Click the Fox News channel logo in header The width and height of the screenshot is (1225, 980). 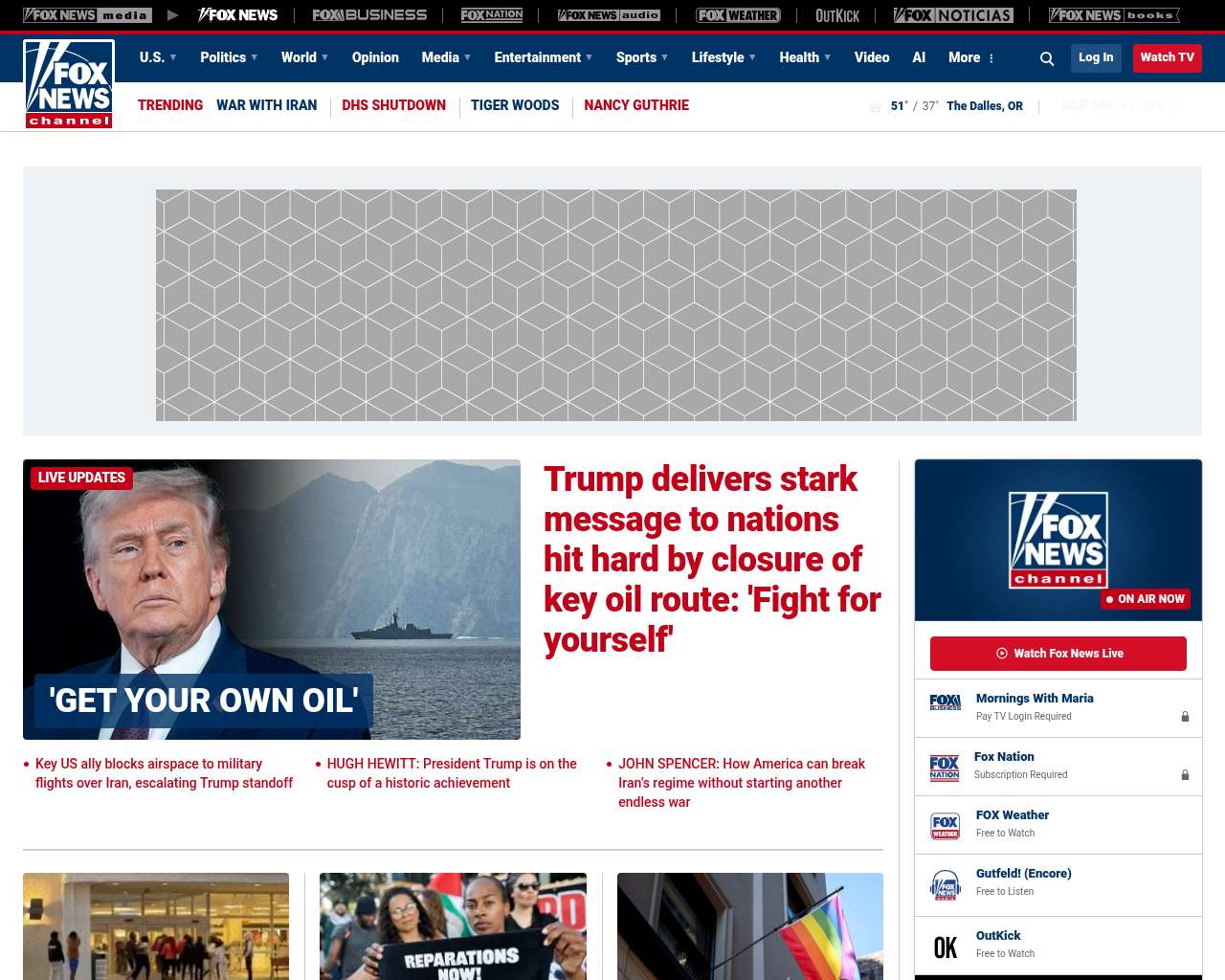pyautogui.click(x=69, y=84)
